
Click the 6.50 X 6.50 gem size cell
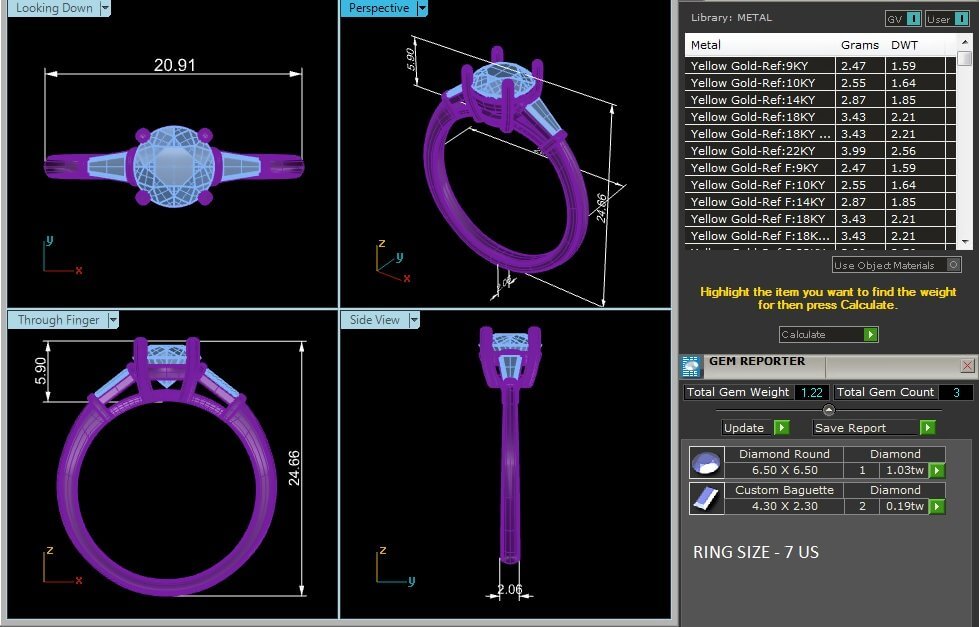point(784,470)
